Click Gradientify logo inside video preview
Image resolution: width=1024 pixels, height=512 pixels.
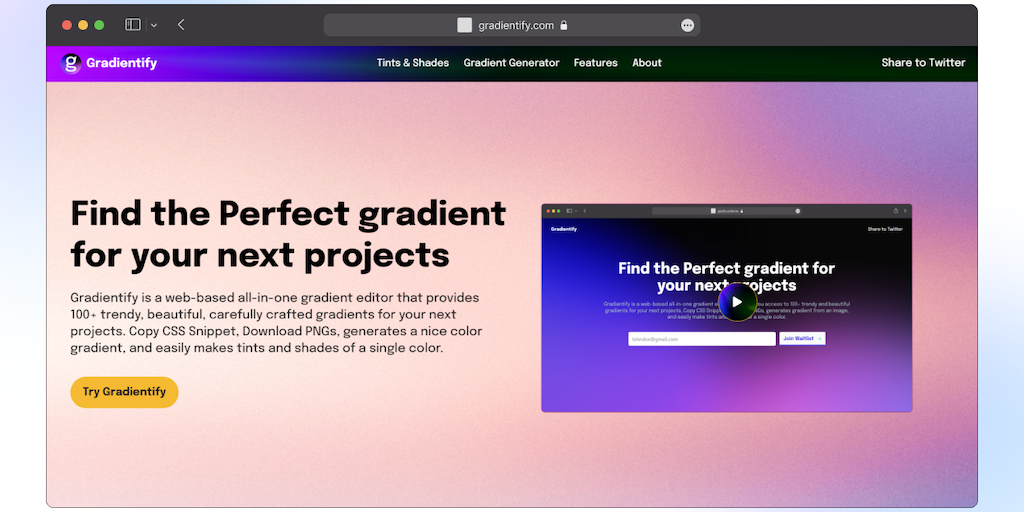click(x=564, y=229)
